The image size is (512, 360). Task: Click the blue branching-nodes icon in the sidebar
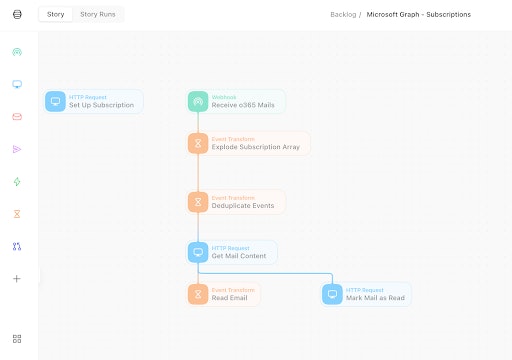17,246
